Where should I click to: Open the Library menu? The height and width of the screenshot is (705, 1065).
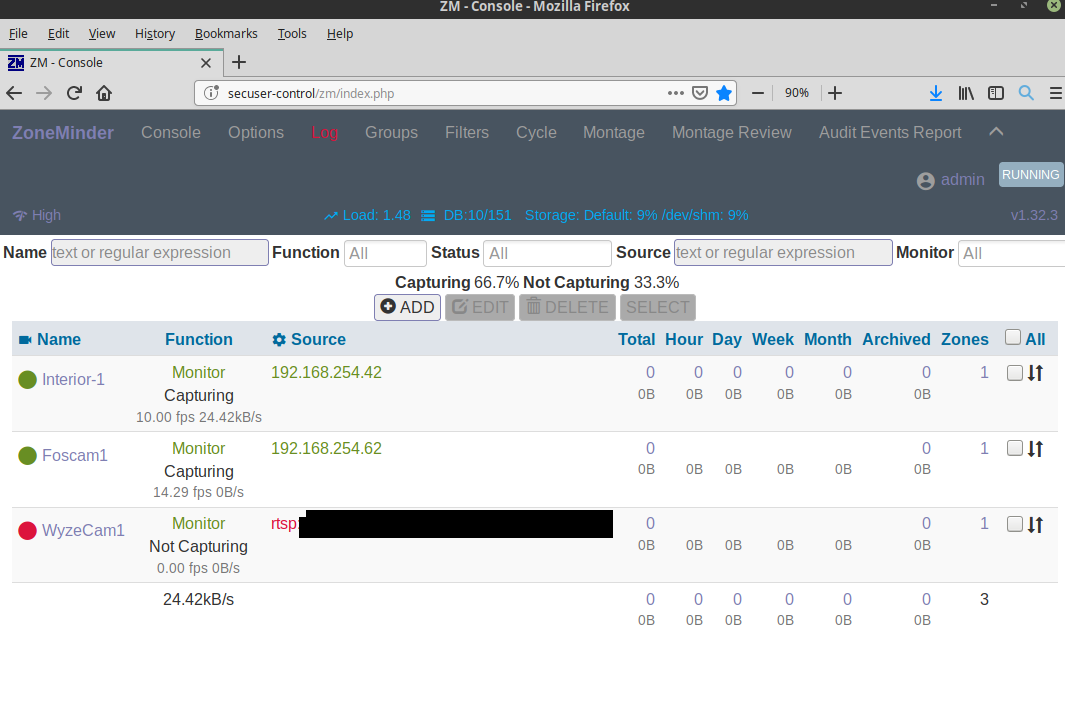click(966, 93)
